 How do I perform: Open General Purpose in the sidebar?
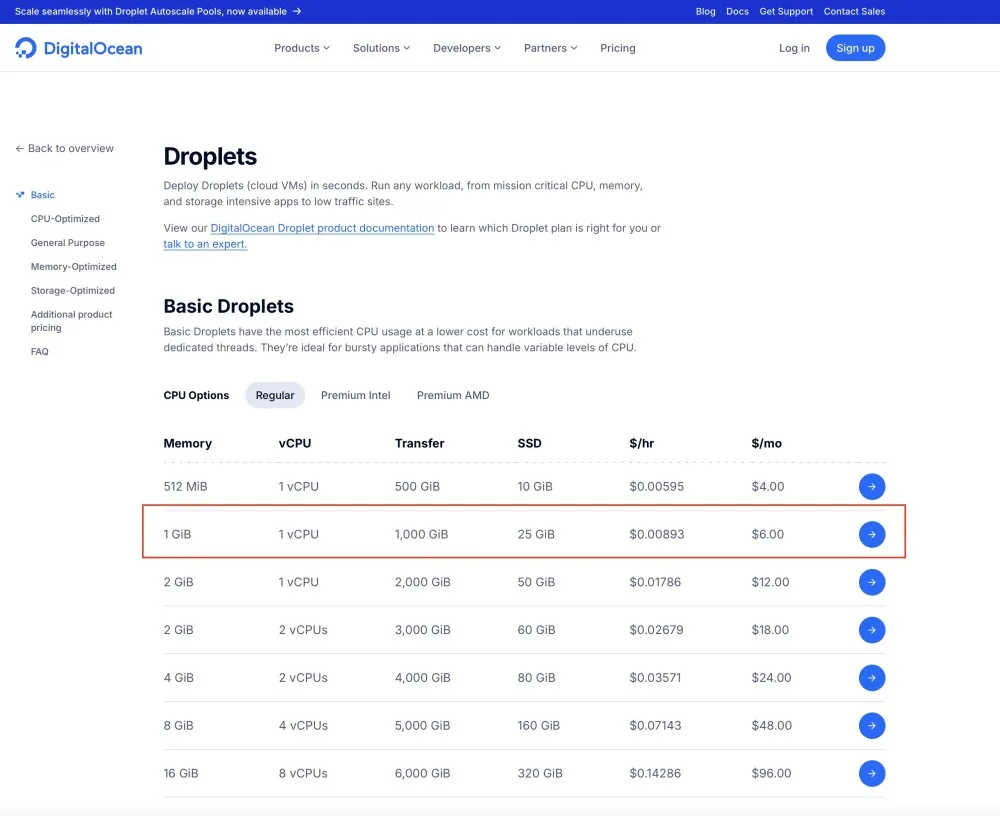[x=68, y=242]
